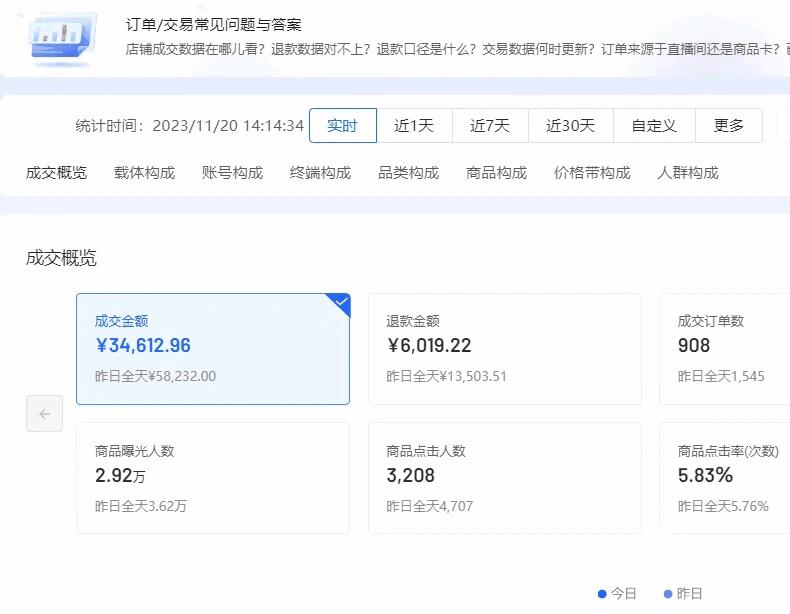Toggle the 昨日 legend dot
Viewport: 790px width, 614px height.
668,594
